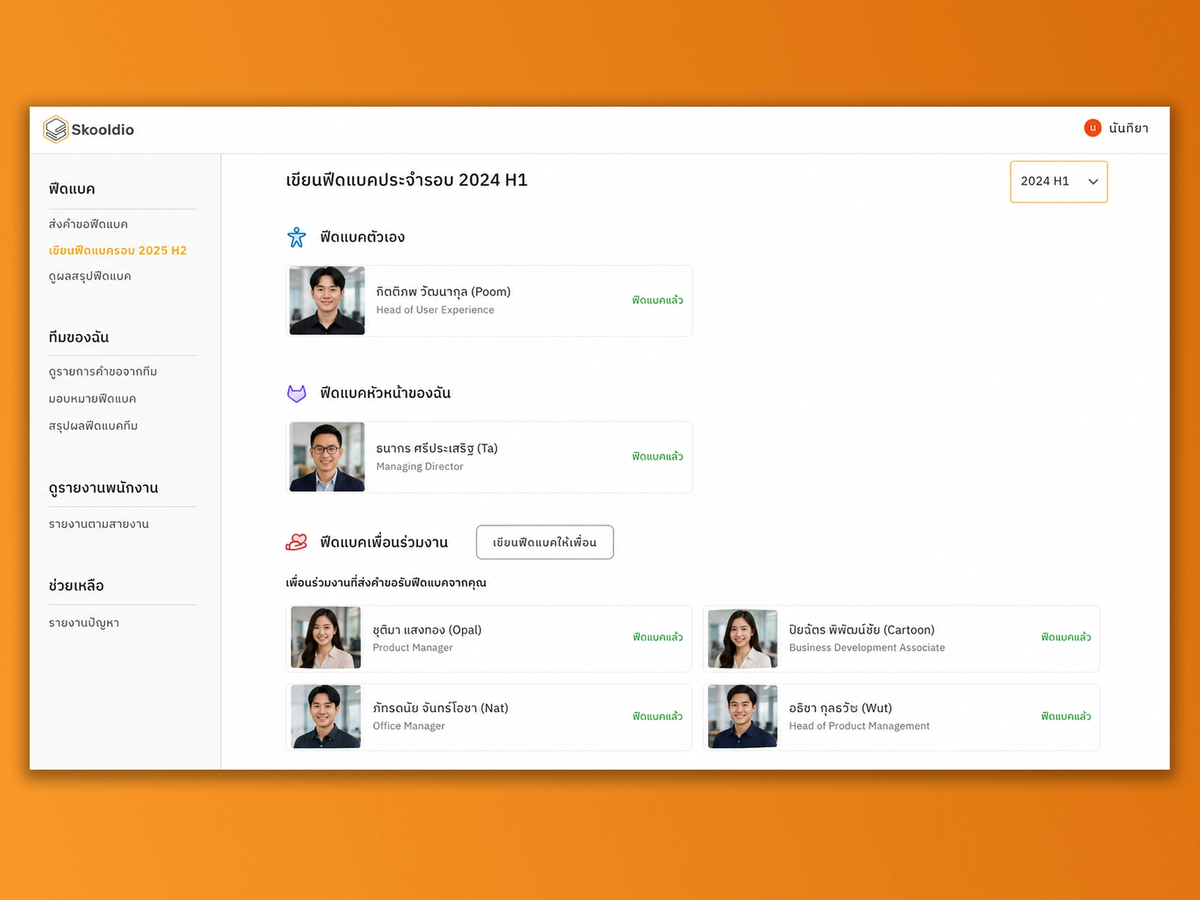Click the name ธนากร ศรีประเสริฐ (Ta)
The image size is (1200, 900).
pyautogui.click(x=437, y=448)
